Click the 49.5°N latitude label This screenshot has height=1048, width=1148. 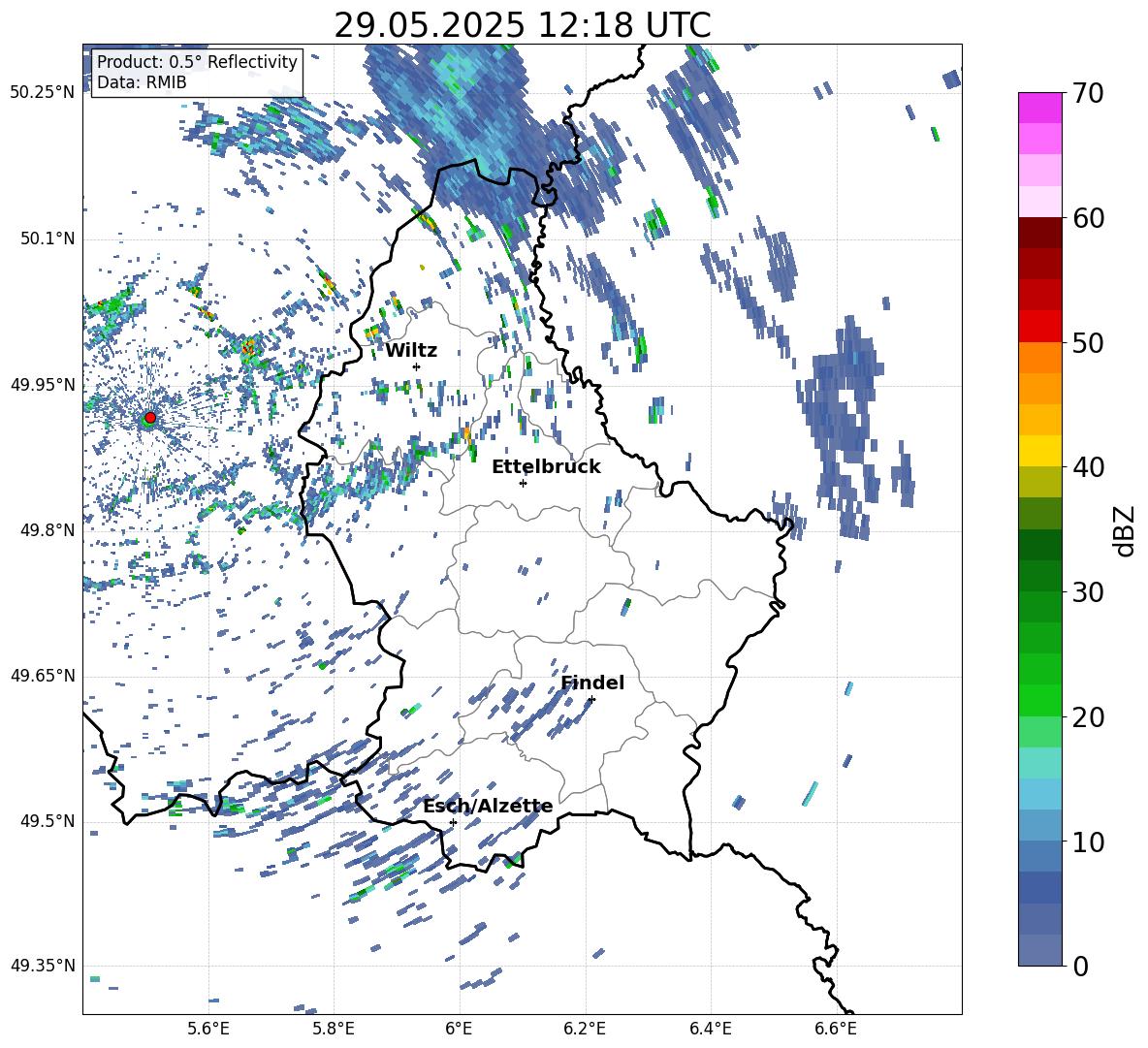coord(48,821)
